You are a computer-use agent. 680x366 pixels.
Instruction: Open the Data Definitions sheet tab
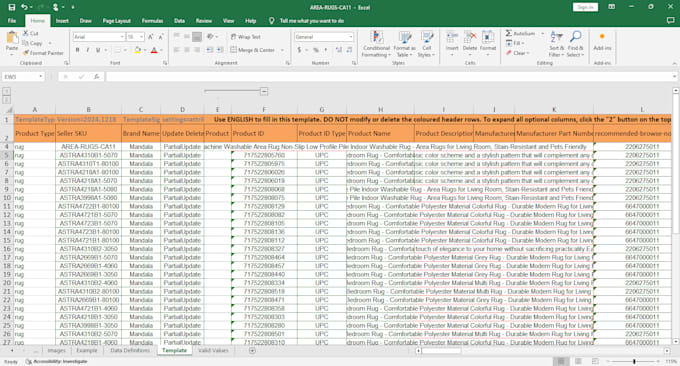[x=130, y=350]
